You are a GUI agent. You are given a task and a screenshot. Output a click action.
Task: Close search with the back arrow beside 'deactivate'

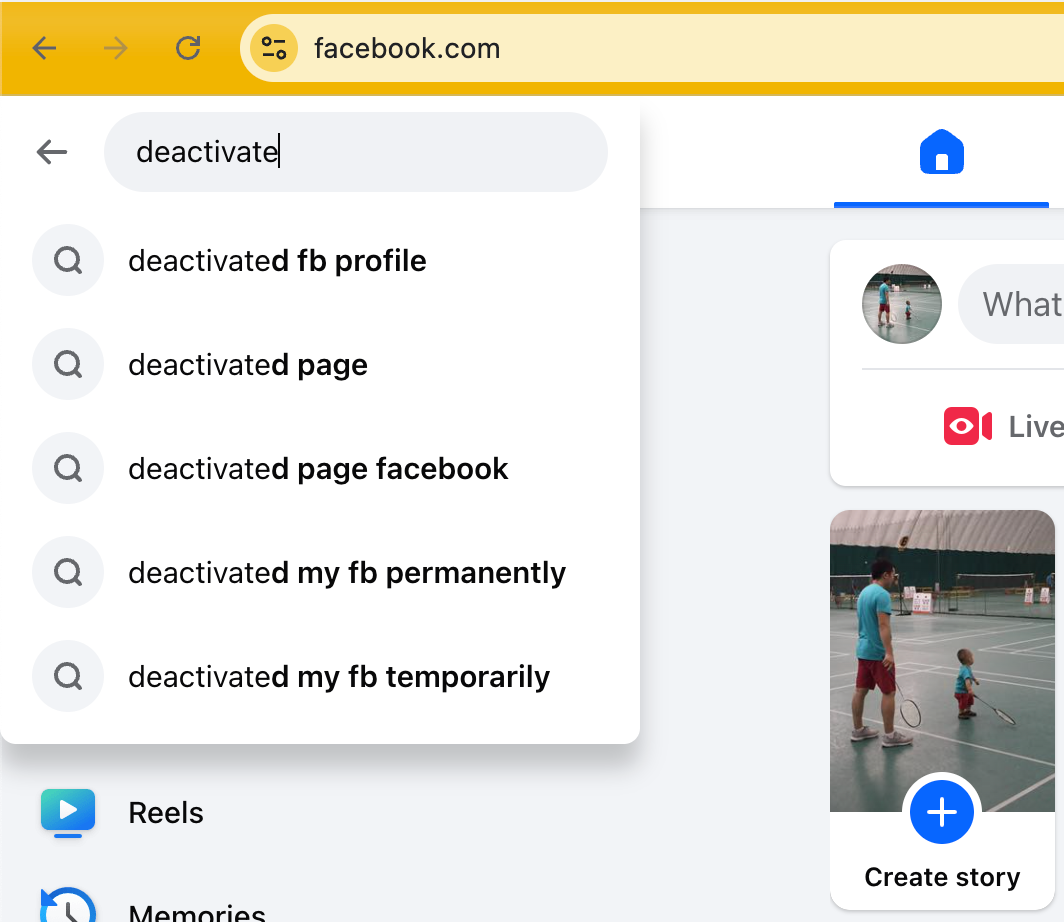(52, 152)
